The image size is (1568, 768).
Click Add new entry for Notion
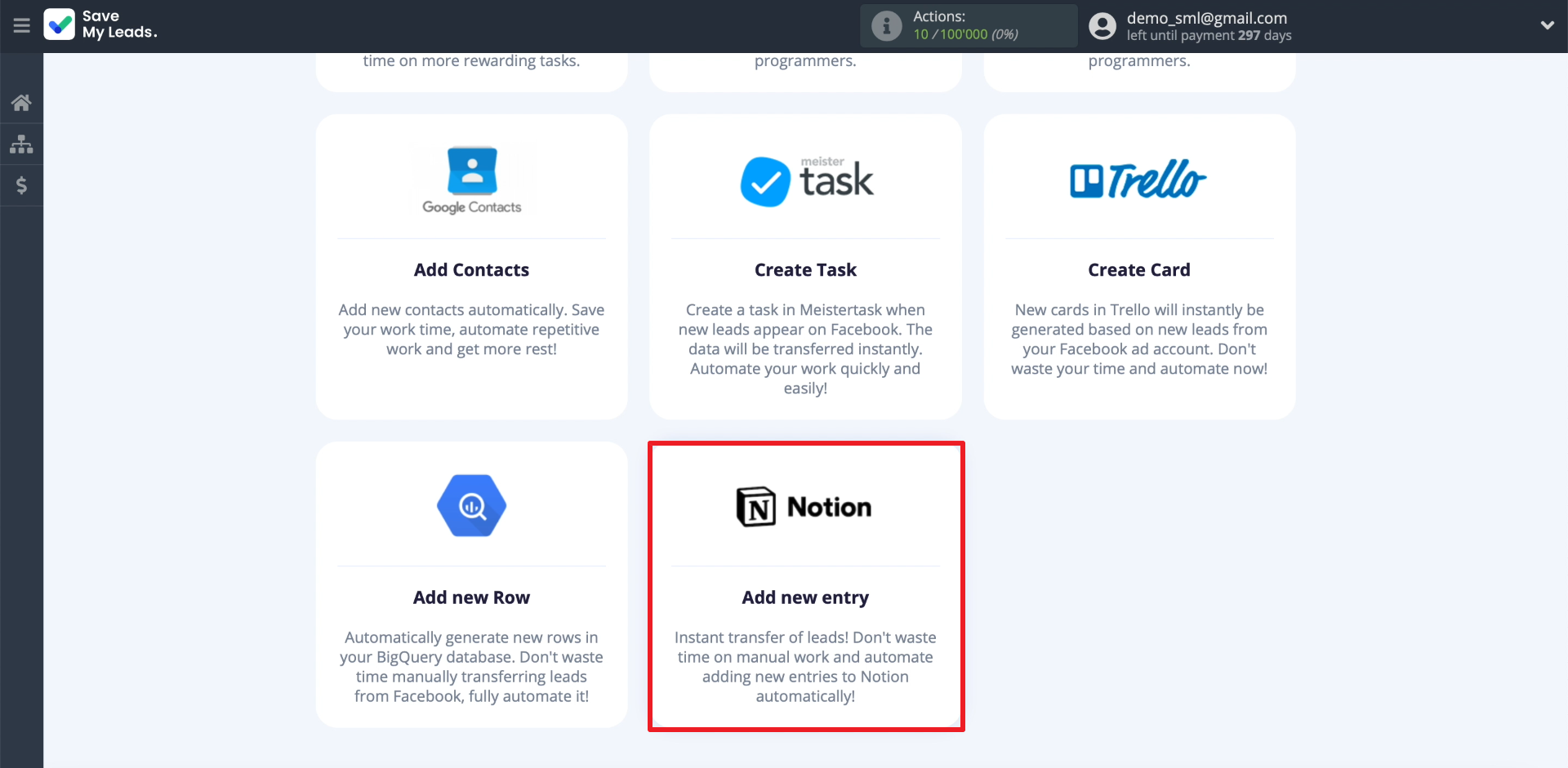805,597
